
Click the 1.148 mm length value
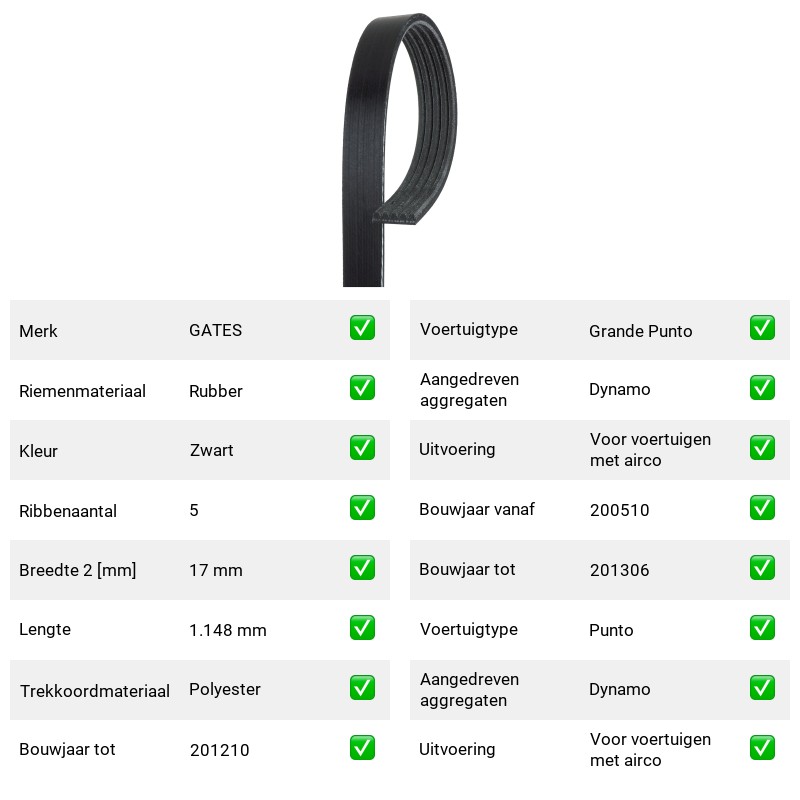[228, 630]
